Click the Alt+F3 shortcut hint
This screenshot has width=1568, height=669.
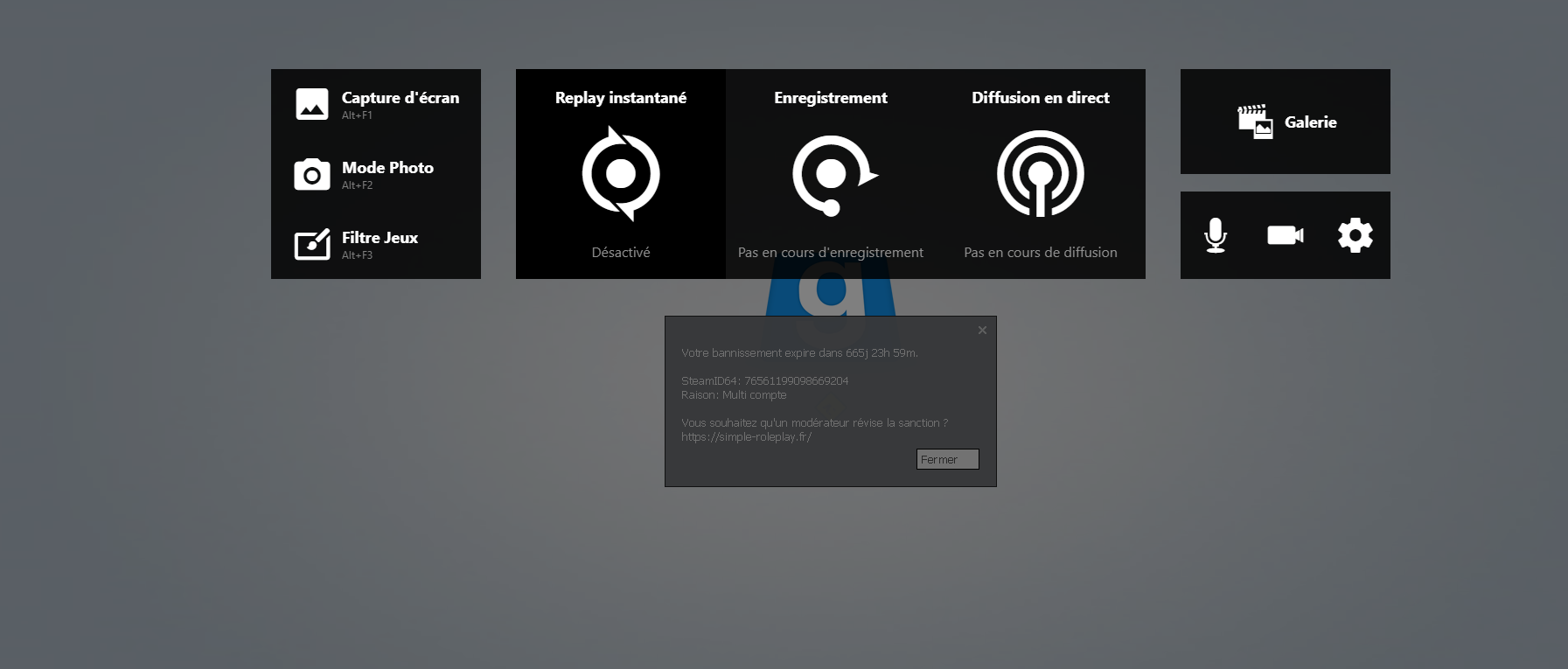(x=357, y=255)
